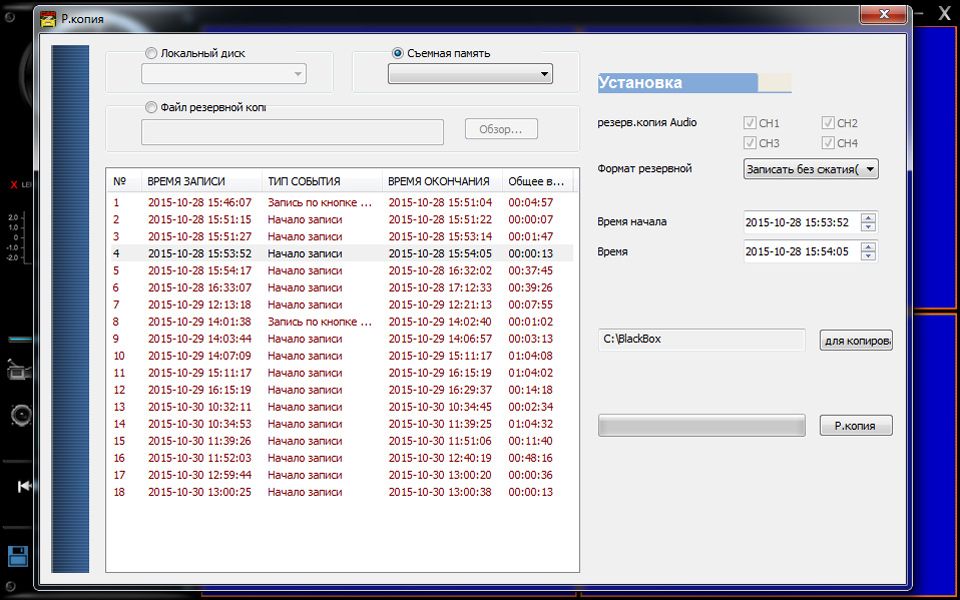Click the Р.копия window title icon
The width and height of the screenshot is (960, 600).
tap(47, 18)
